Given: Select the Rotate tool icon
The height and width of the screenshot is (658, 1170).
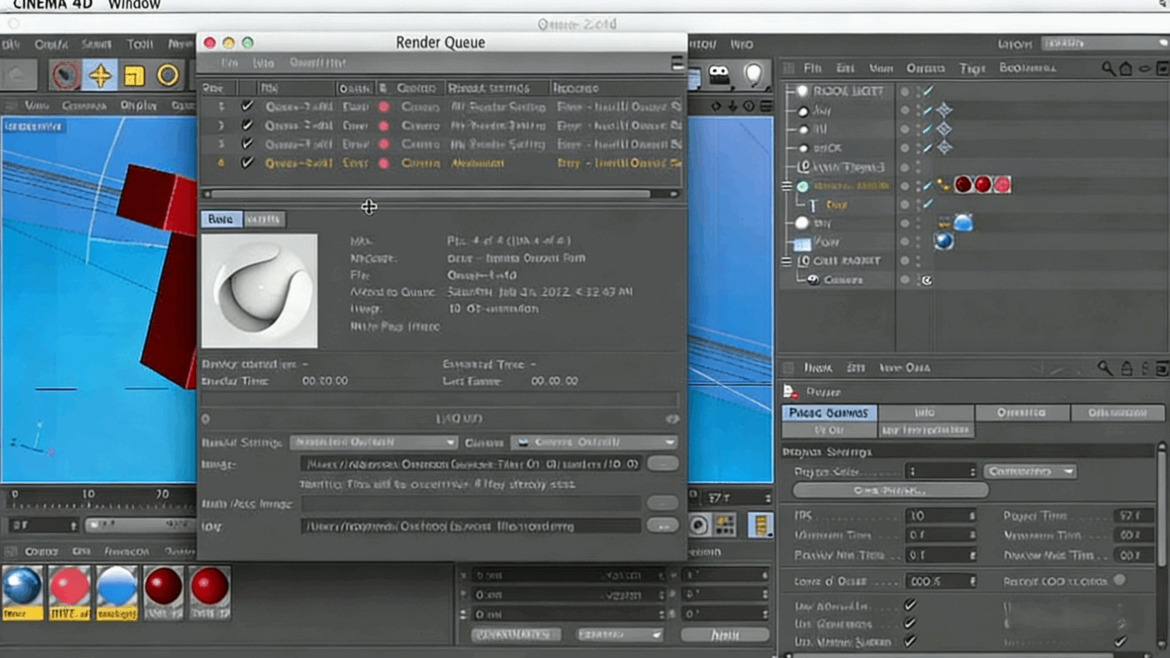Looking at the screenshot, I should click(168, 76).
